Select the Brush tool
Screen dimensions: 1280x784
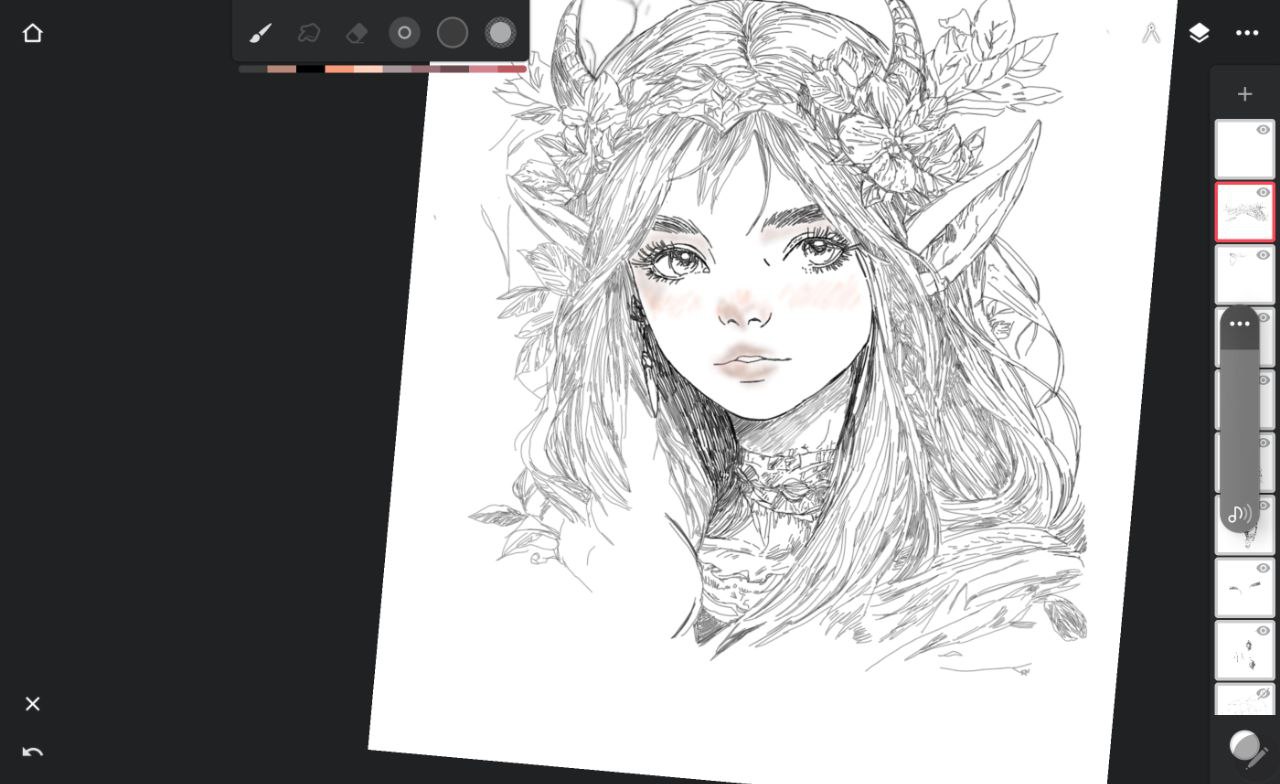[x=260, y=33]
